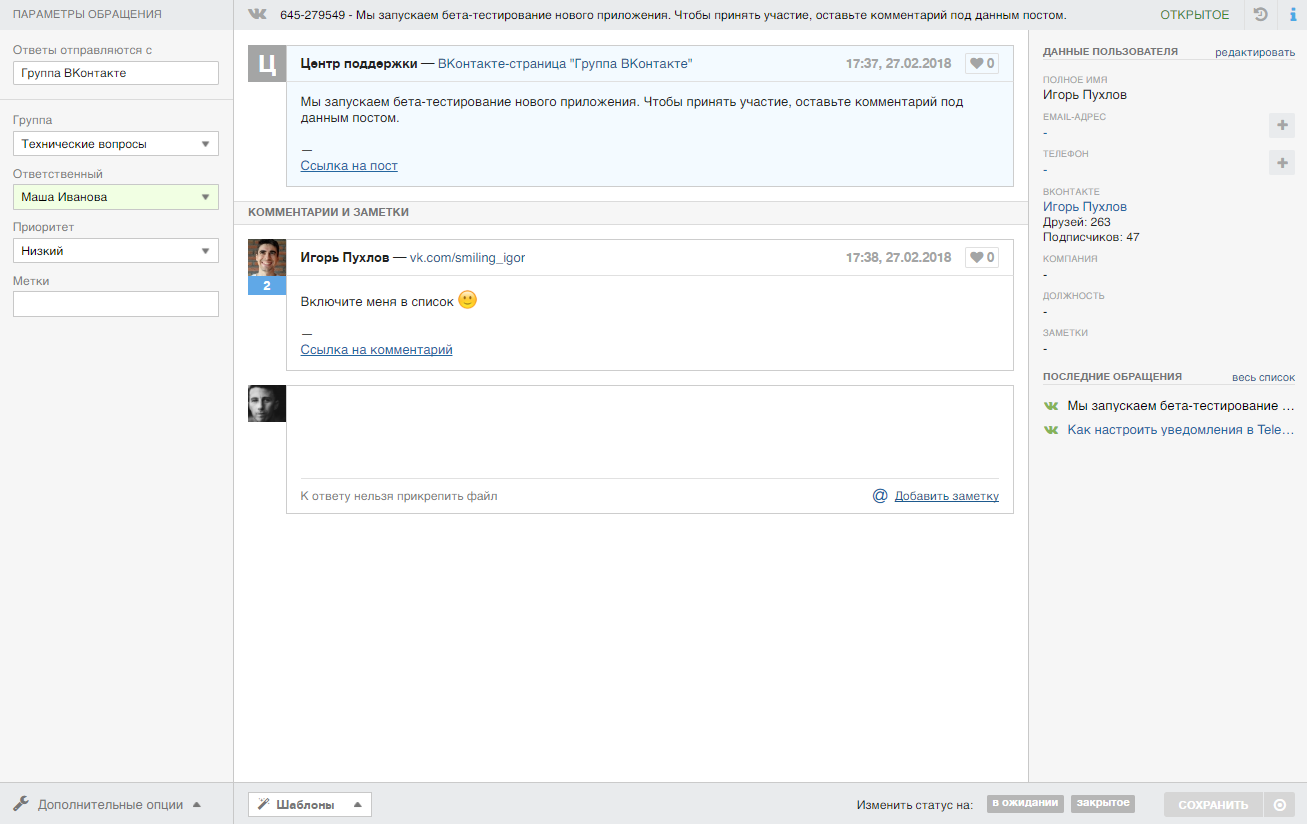The image size is (1307, 824).
Task: Change status to 'закрытое'
Action: [1103, 803]
